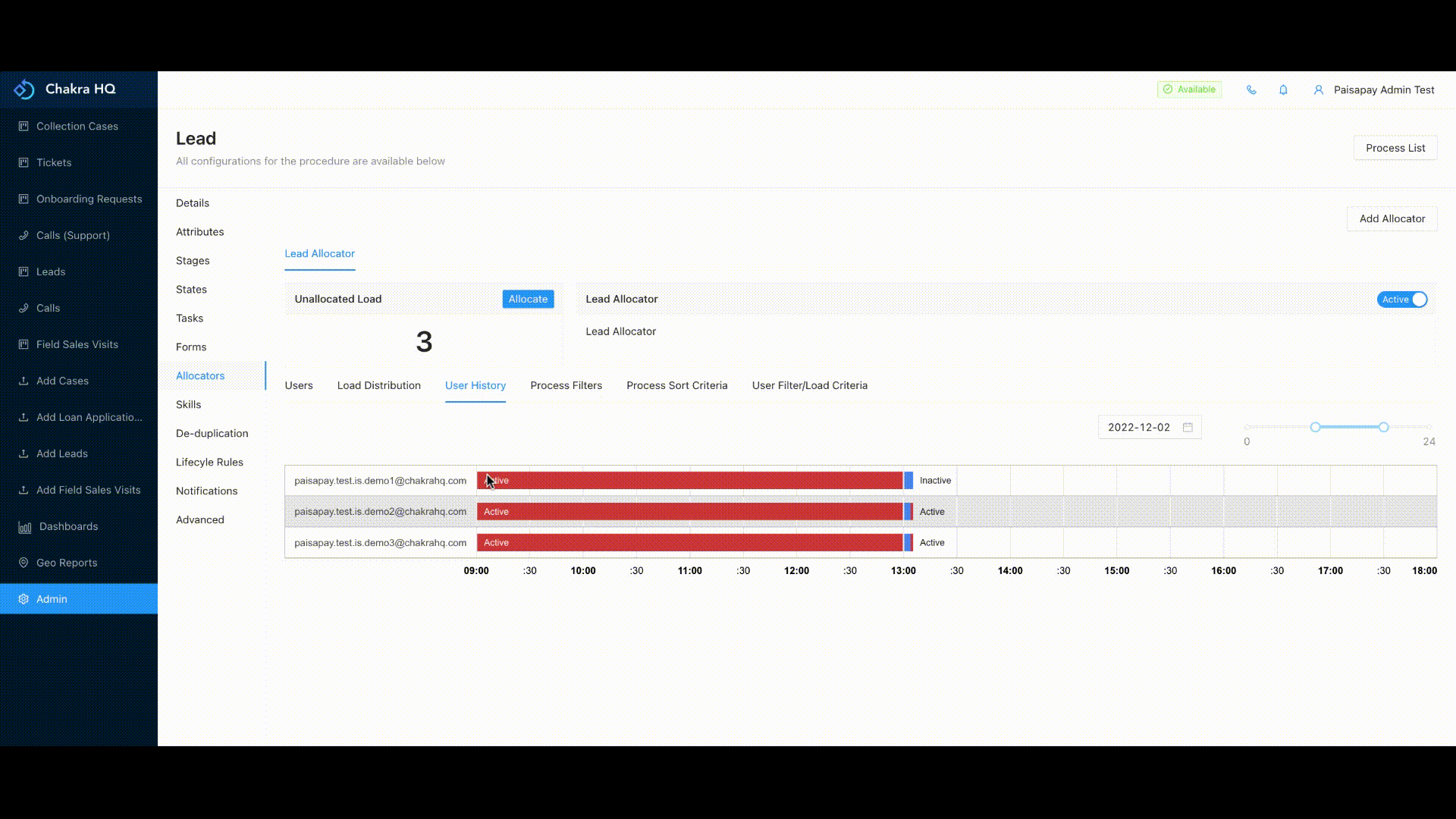Select the Lead Allocator tab
The height and width of the screenshot is (819, 1456).
tap(319, 253)
